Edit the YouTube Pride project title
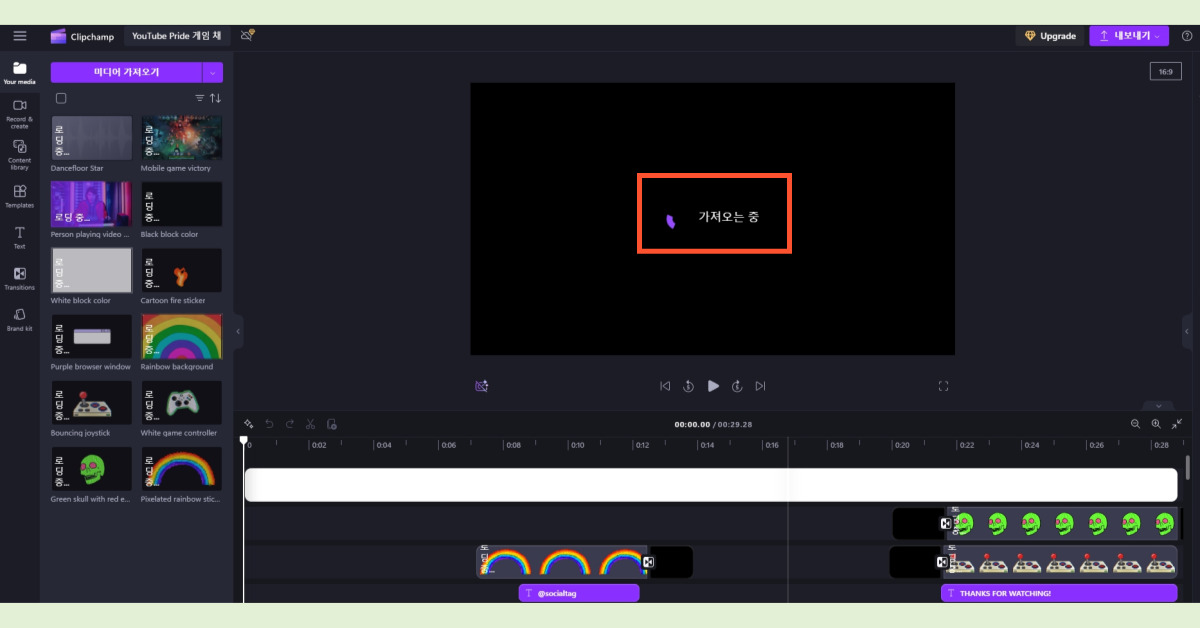The width and height of the screenshot is (1200, 628). 177,36
